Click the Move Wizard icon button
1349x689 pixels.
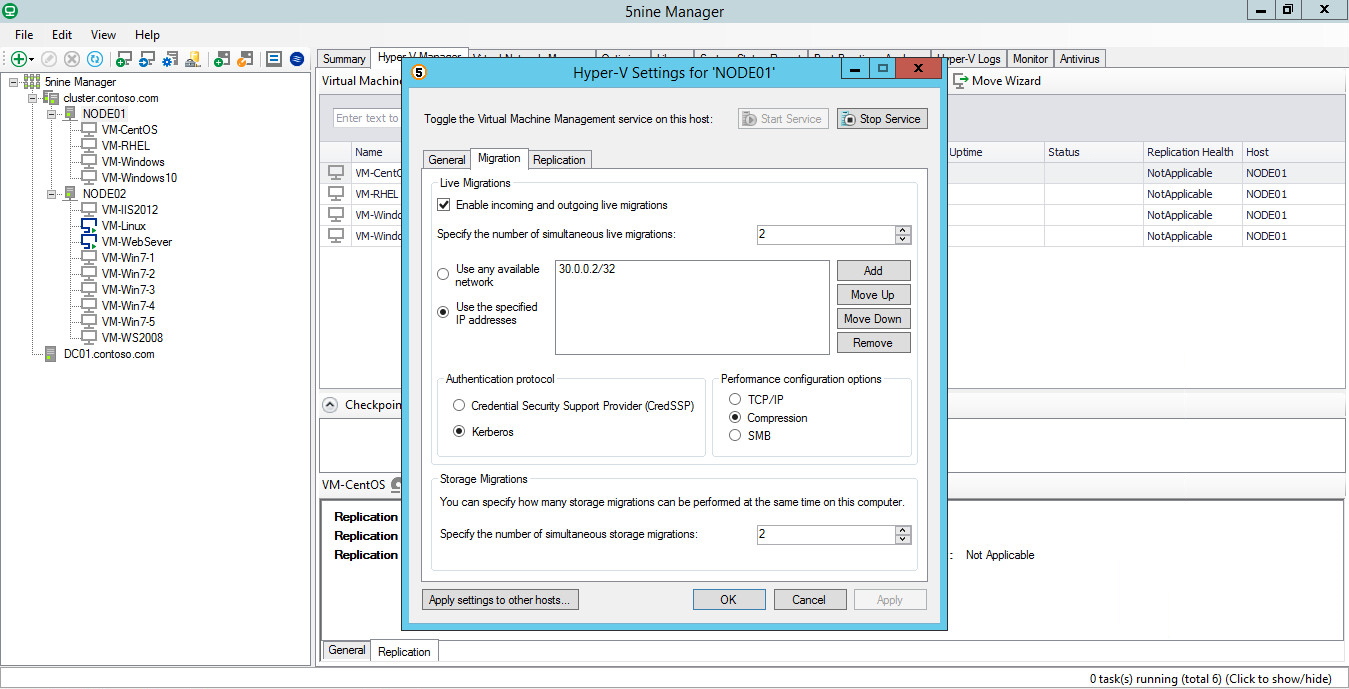pyautogui.click(x=960, y=81)
